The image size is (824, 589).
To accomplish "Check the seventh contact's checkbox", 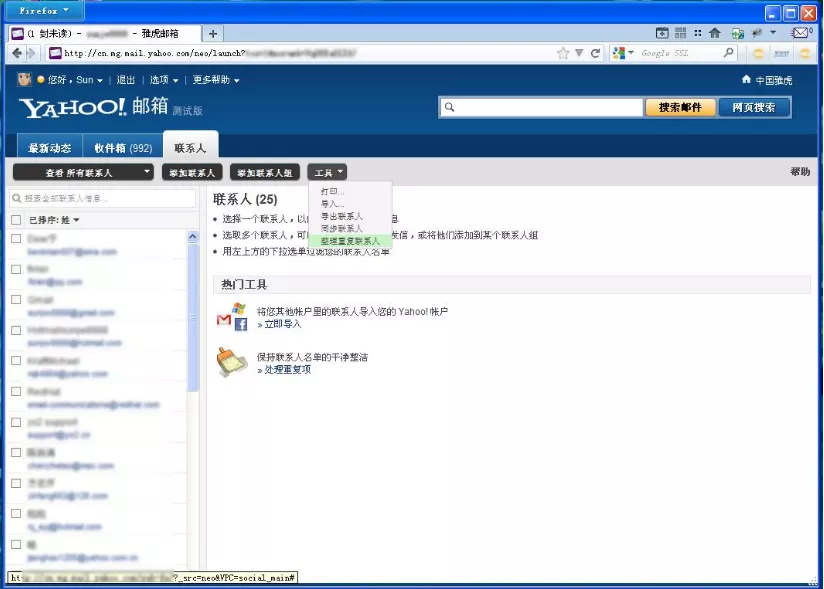I will coord(16,422).
